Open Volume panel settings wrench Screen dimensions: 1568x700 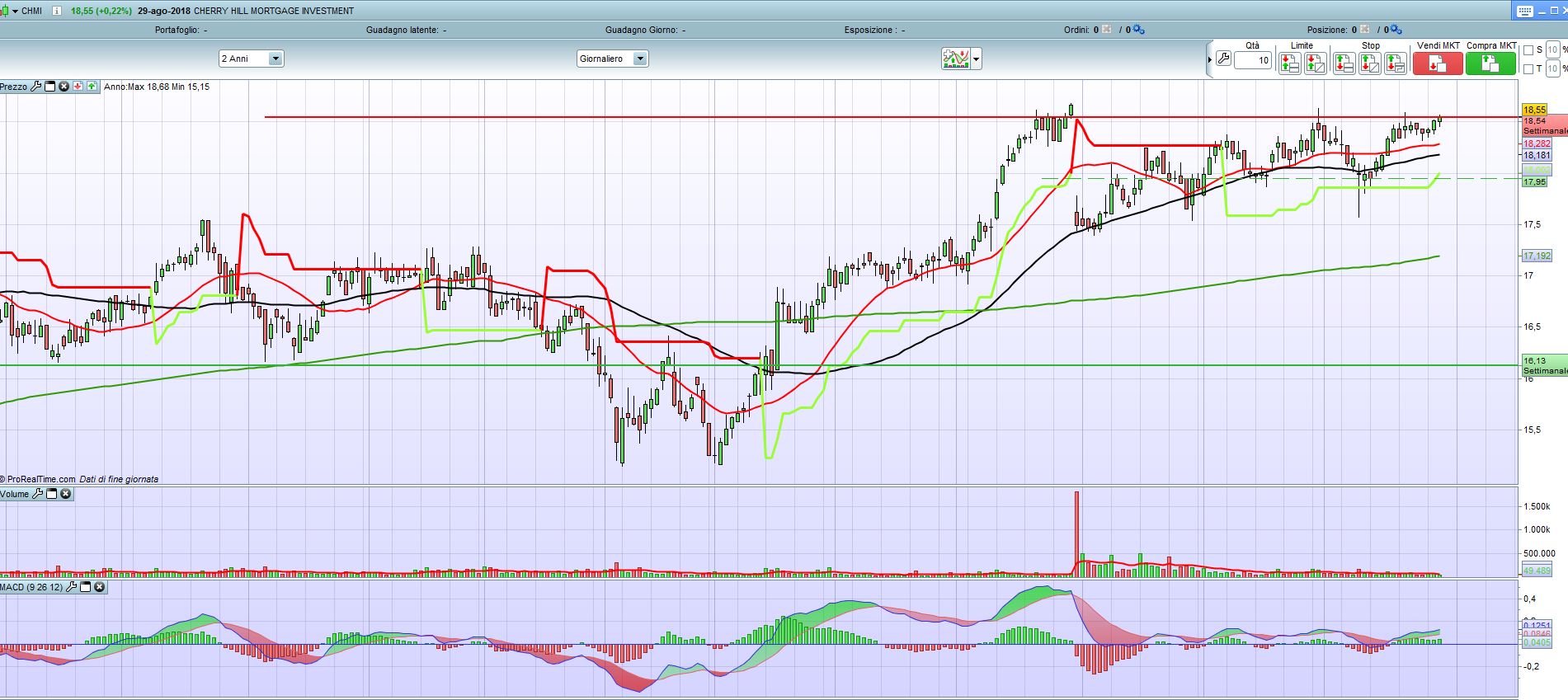[37, 494]
